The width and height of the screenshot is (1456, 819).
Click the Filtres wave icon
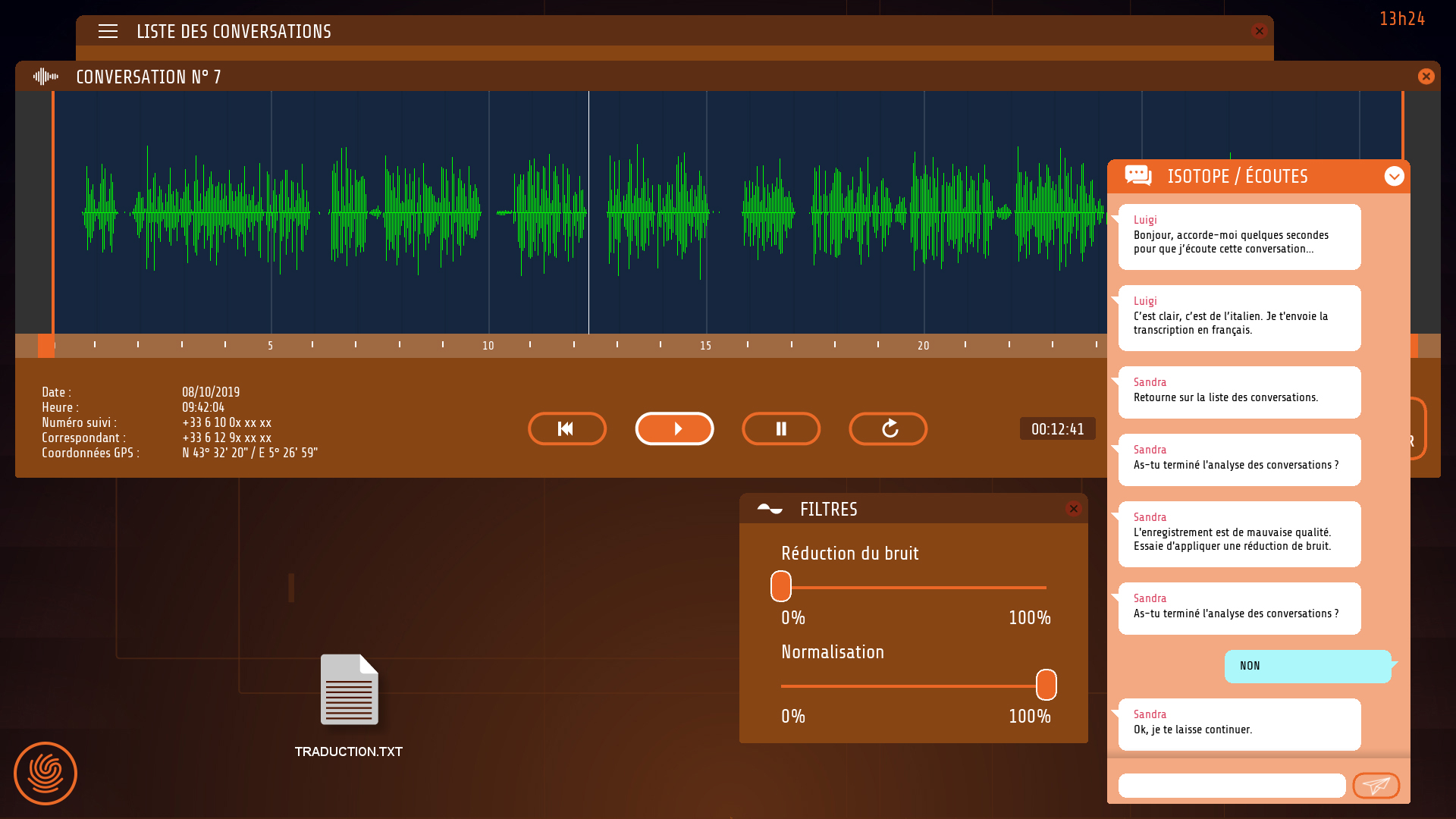770,509
